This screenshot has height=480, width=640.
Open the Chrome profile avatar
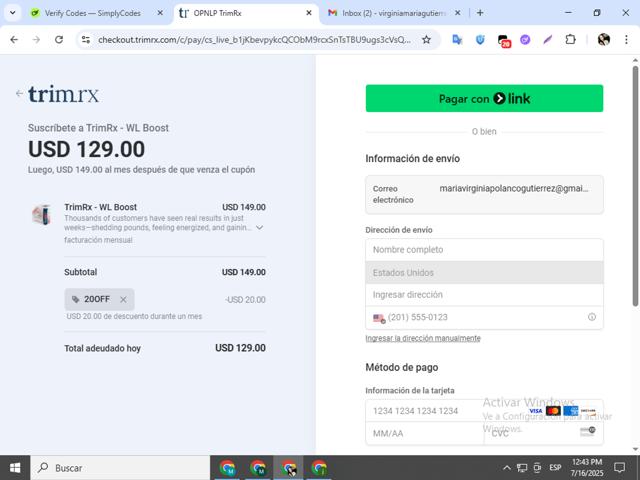tap(604, 40)
